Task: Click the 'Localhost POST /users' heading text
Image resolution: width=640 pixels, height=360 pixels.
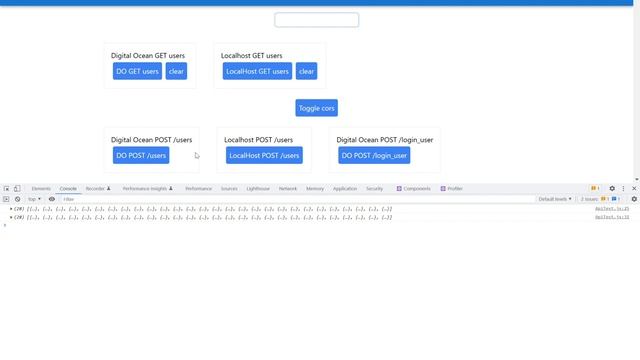Action: coord(258,140)
